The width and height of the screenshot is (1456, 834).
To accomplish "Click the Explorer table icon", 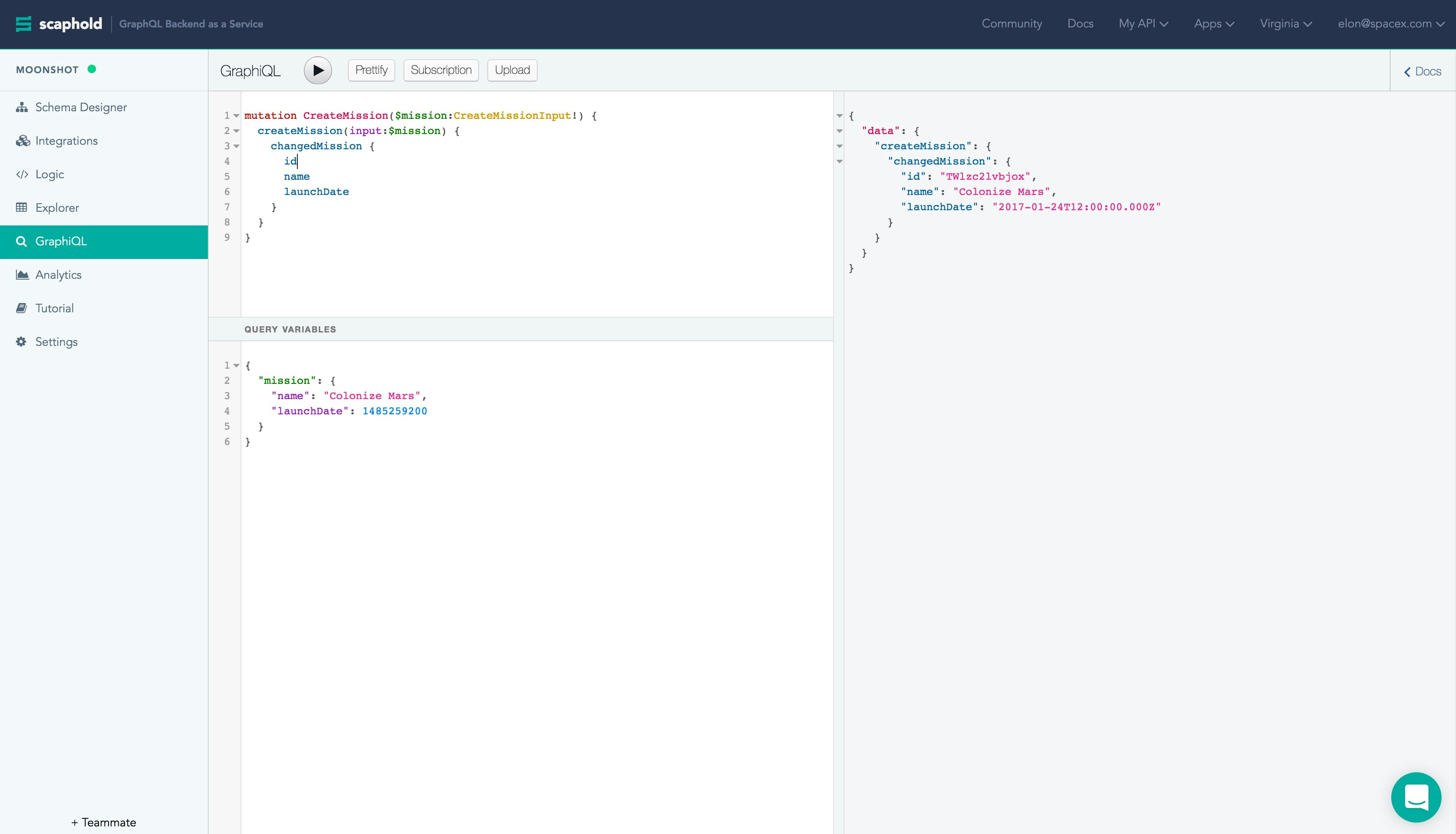I will click(22, 207).
